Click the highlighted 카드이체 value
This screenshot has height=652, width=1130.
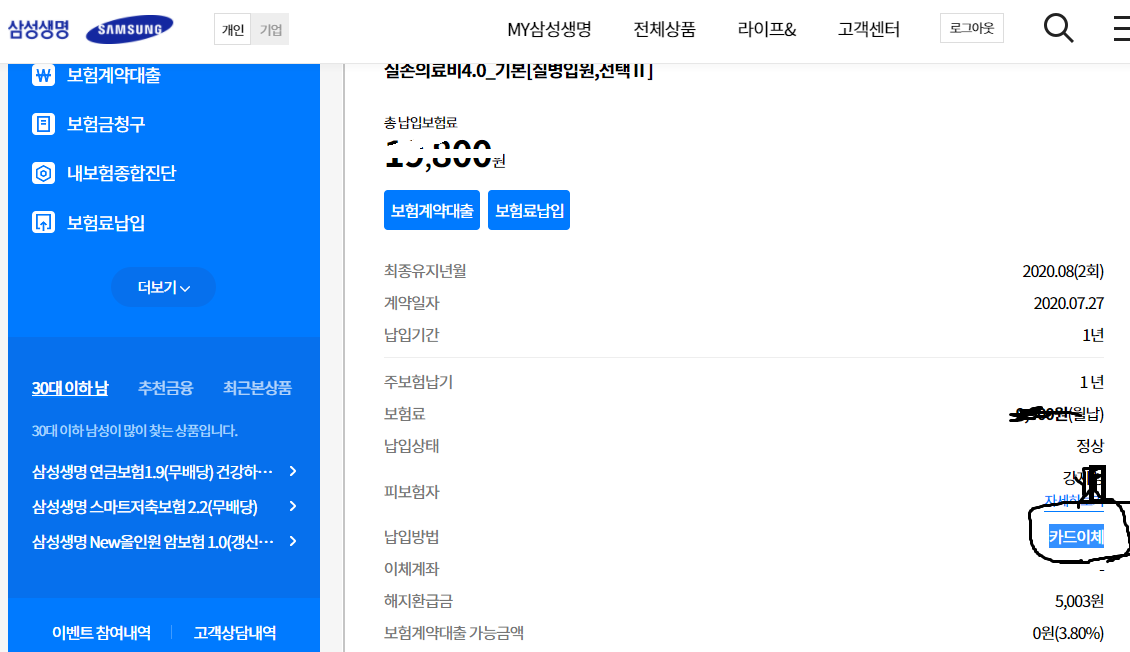coord(1076,537)
